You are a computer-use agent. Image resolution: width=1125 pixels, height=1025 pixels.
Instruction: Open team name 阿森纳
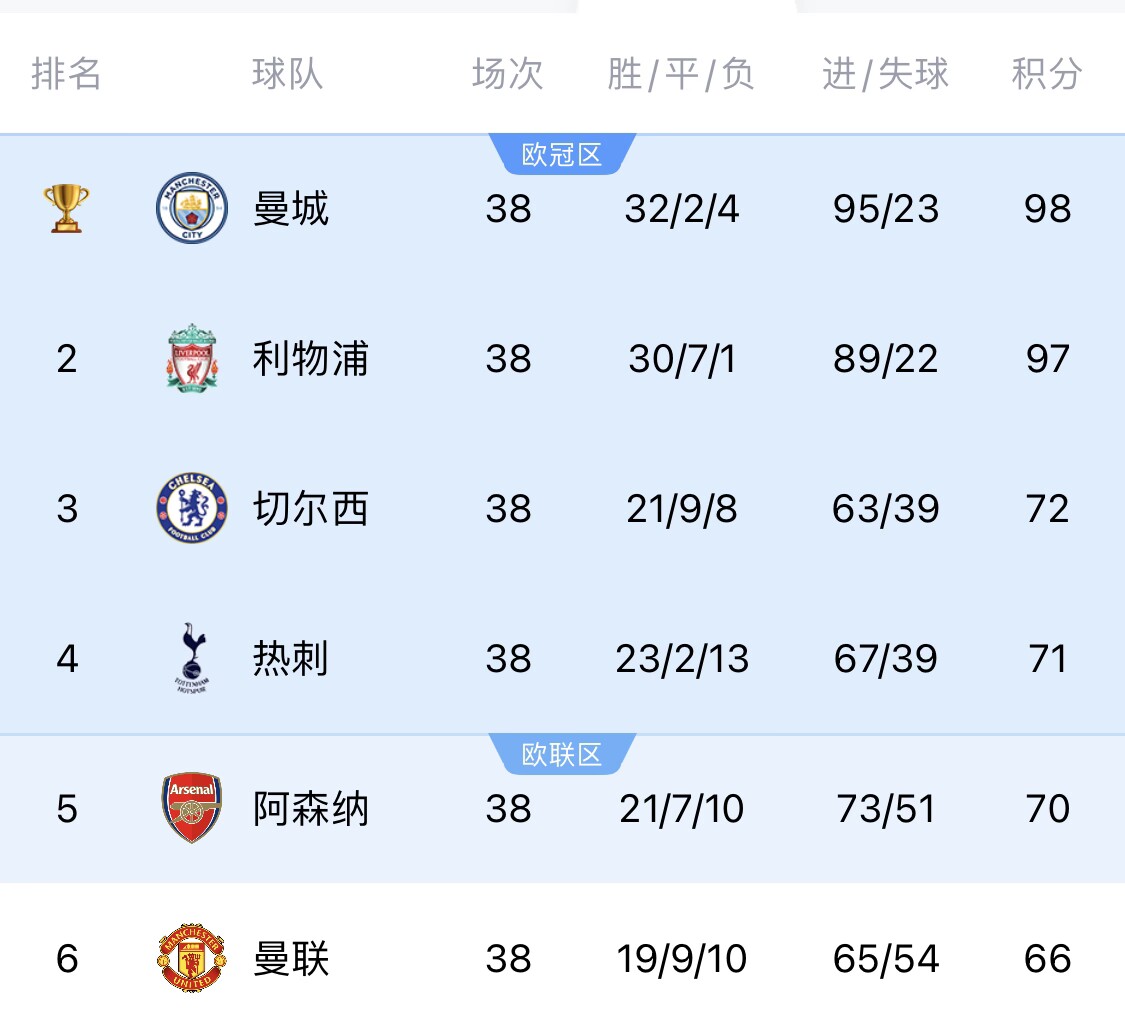click(310, 808)
